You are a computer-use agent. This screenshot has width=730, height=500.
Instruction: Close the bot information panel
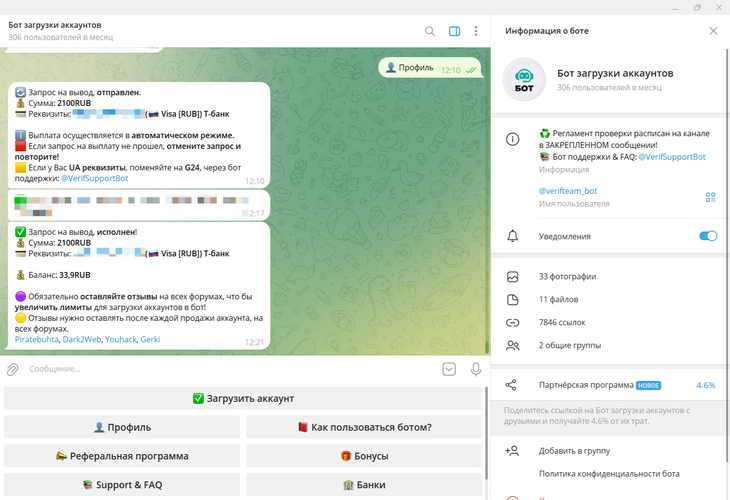tap(713, 31)
